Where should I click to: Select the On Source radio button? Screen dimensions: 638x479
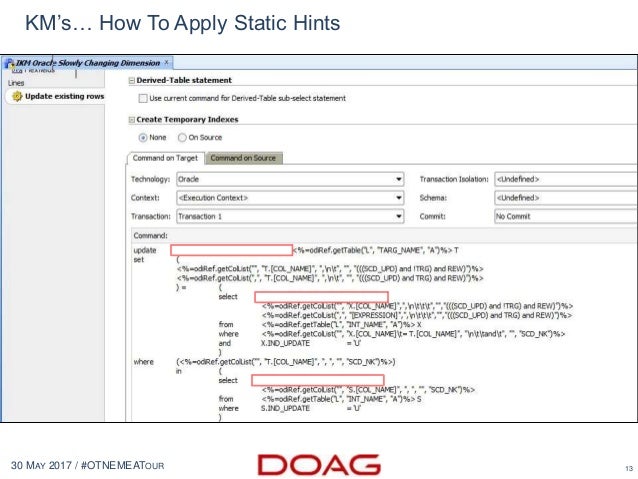(182, 138)
